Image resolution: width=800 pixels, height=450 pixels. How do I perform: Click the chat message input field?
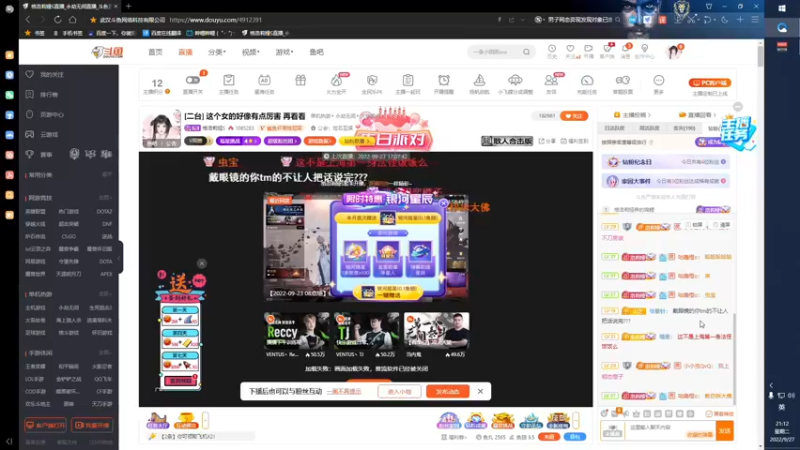pos(669,431)
